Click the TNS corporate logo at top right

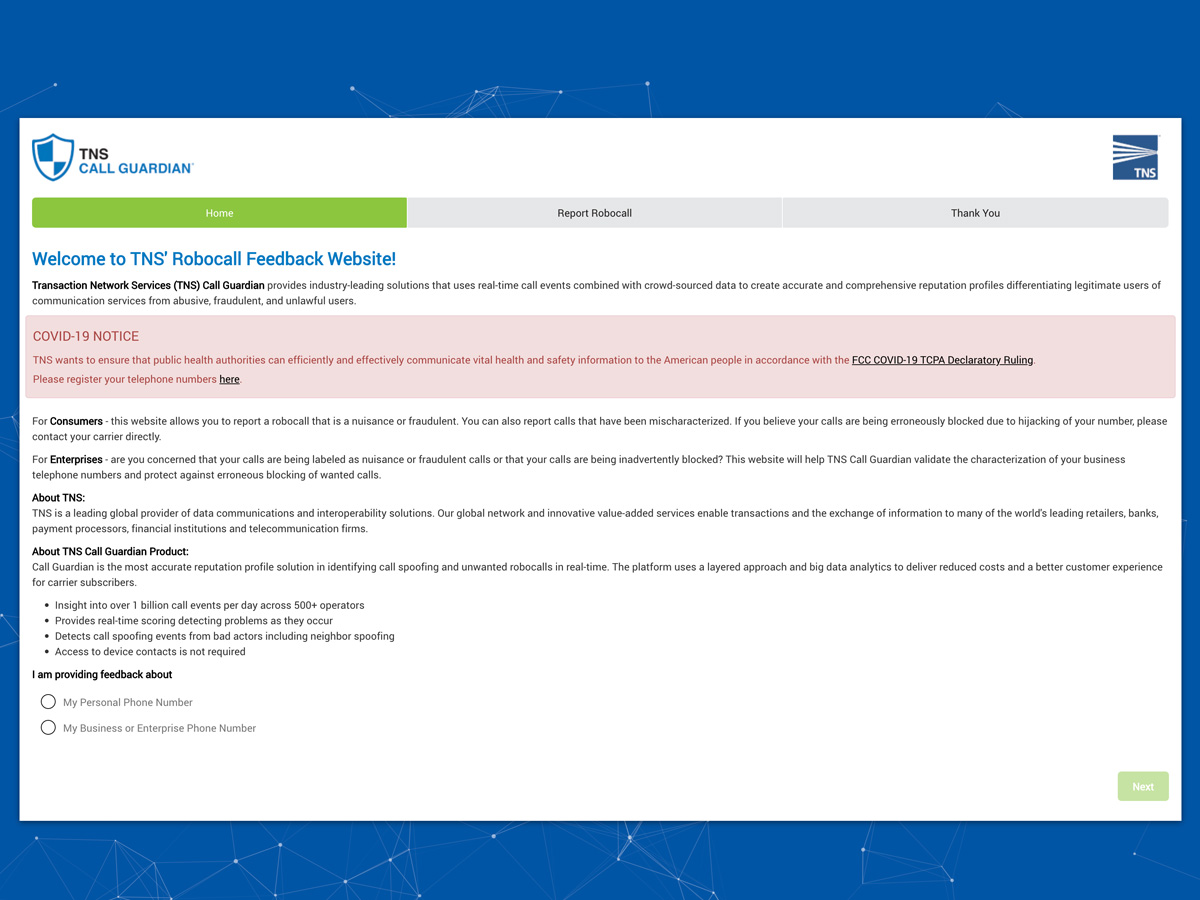1135,158
